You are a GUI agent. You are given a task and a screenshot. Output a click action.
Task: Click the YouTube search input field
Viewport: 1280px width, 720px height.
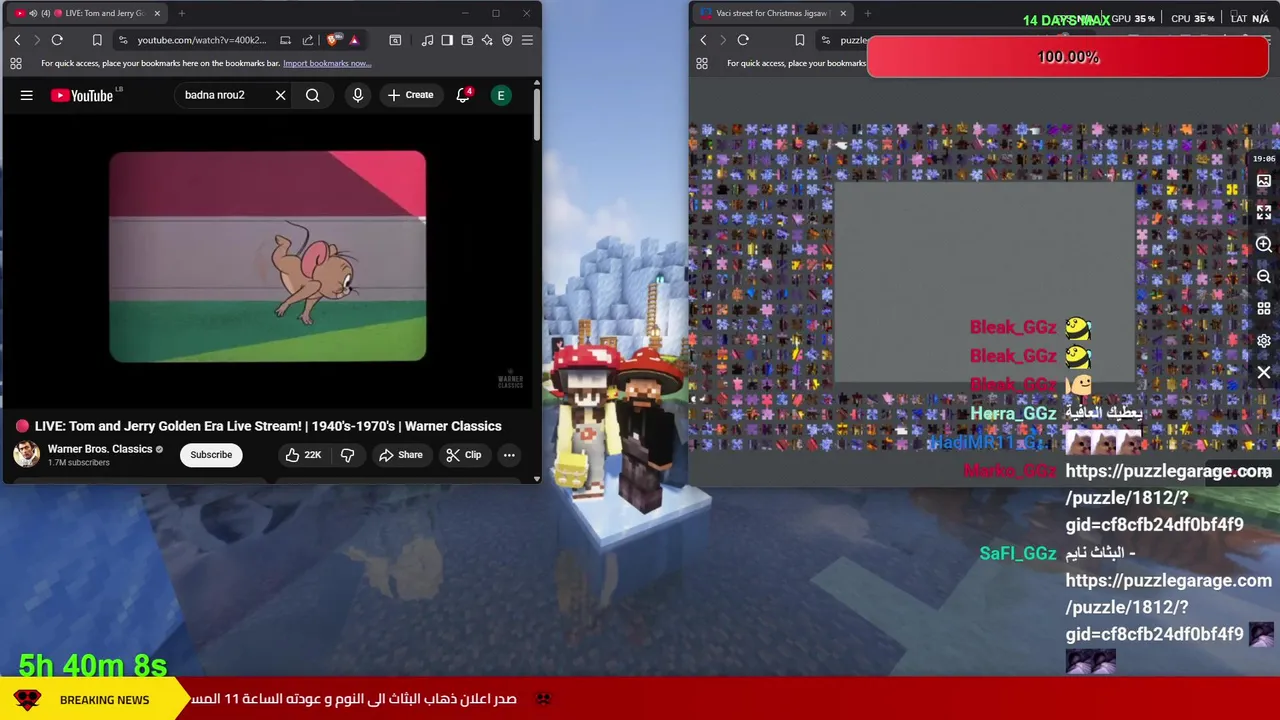pyautogui.click(x=222, y=95)
